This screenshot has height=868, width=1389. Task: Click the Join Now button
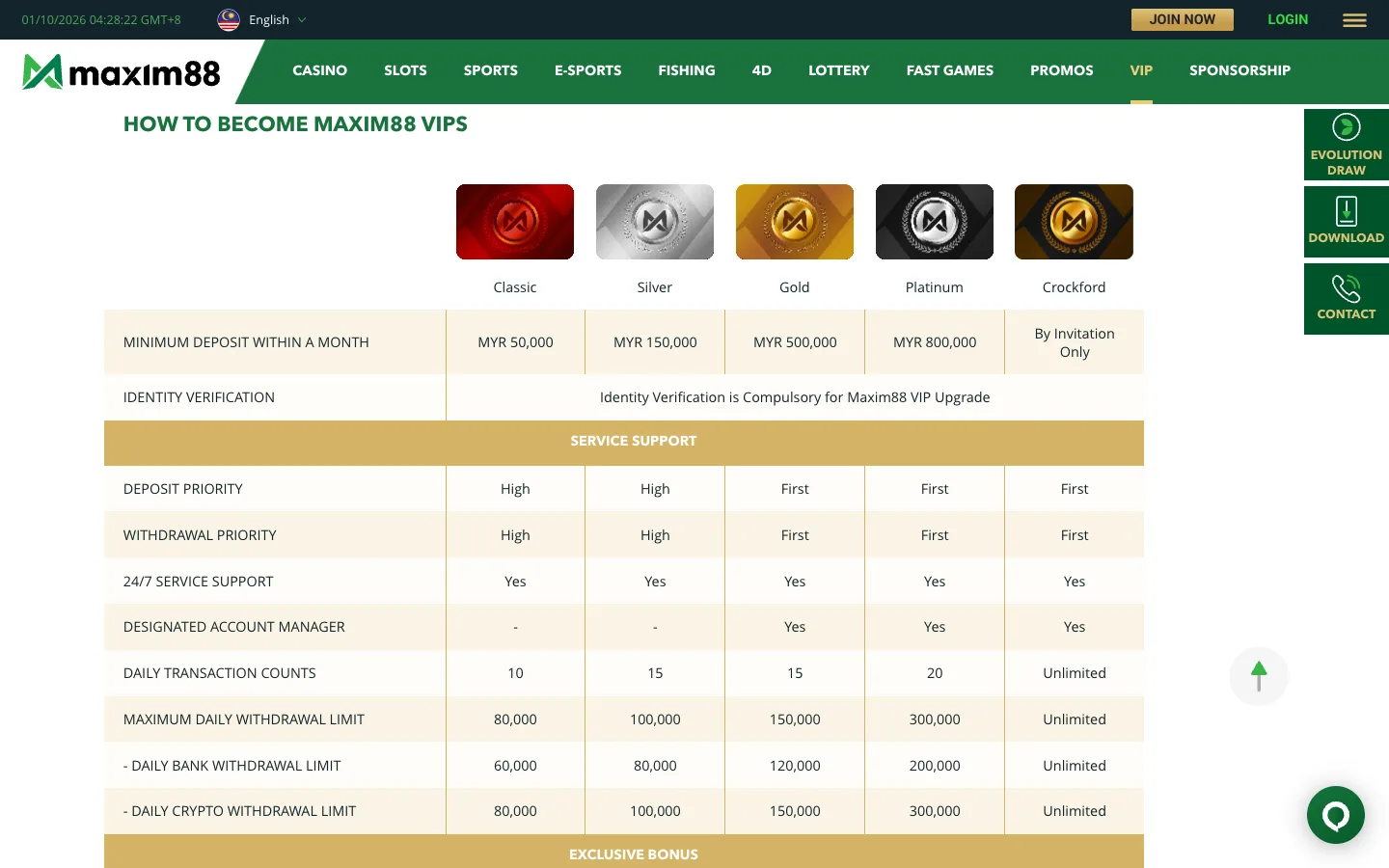[1183, 19]
